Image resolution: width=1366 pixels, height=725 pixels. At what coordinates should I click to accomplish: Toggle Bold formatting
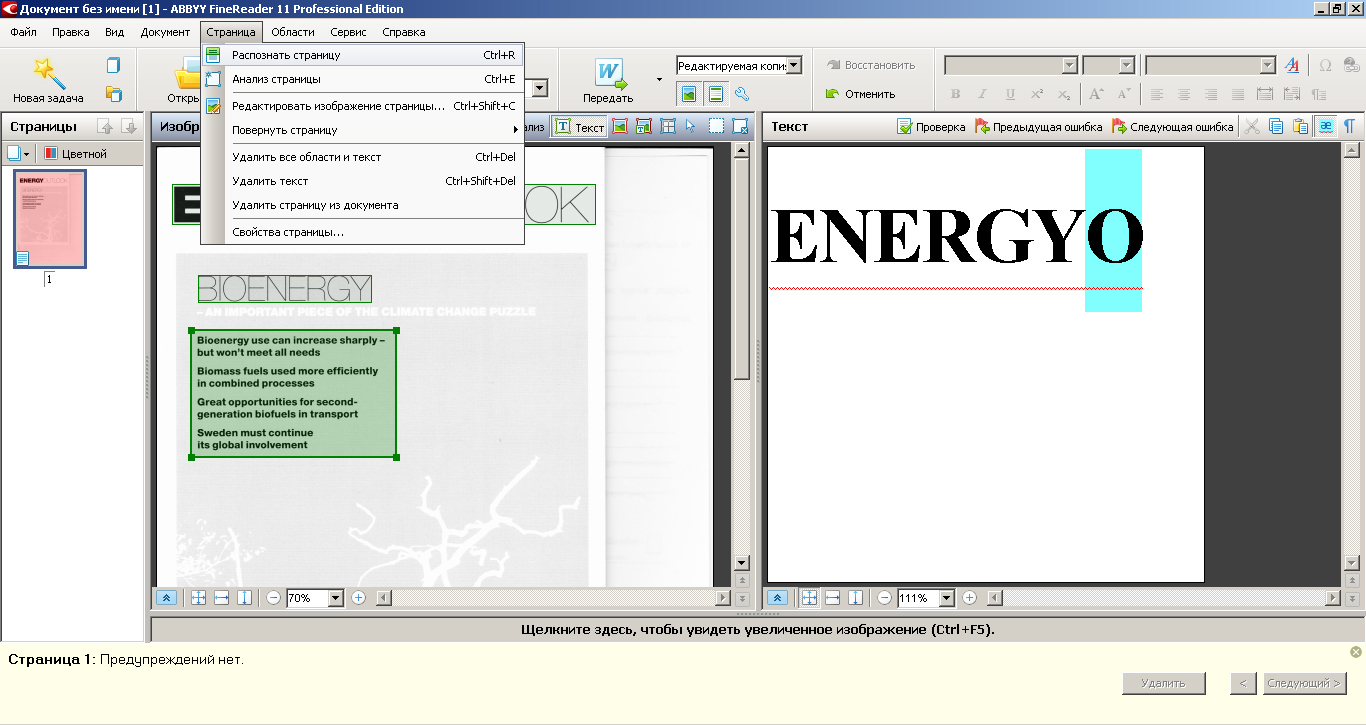pyautogui.click(x=955, y=94)
